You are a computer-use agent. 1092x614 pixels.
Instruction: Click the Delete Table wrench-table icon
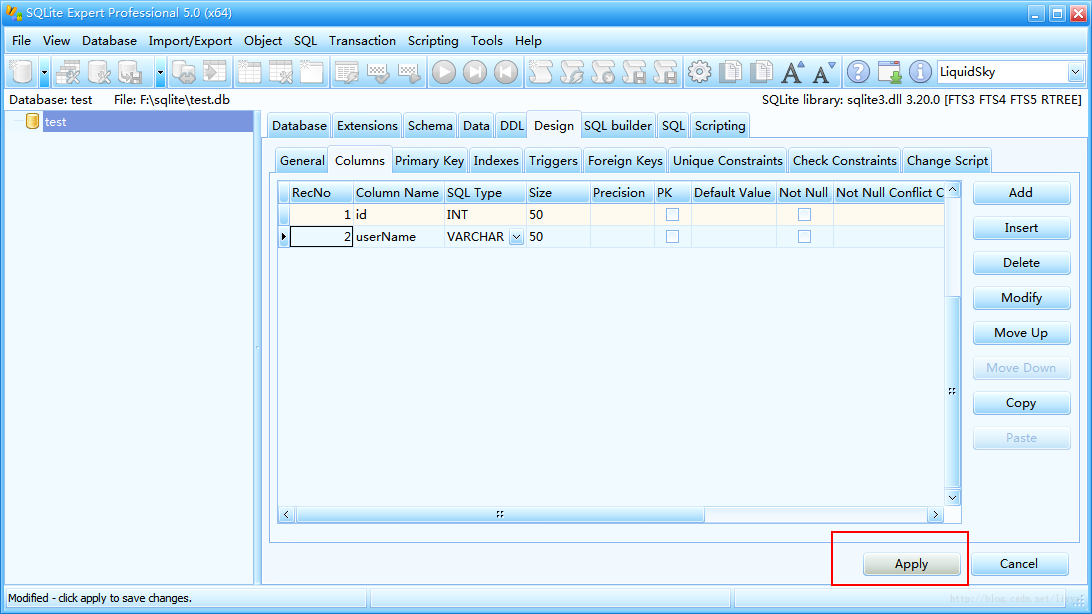click(280, 72)
